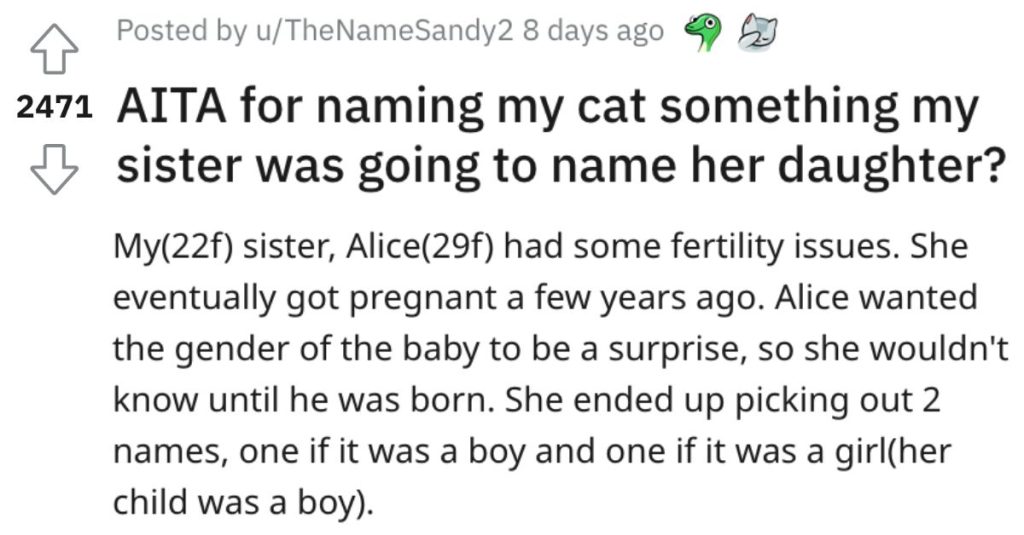Click 'know until he was born' text
The width and height of the screenshot is (1024, 535).
click(303, 400)
